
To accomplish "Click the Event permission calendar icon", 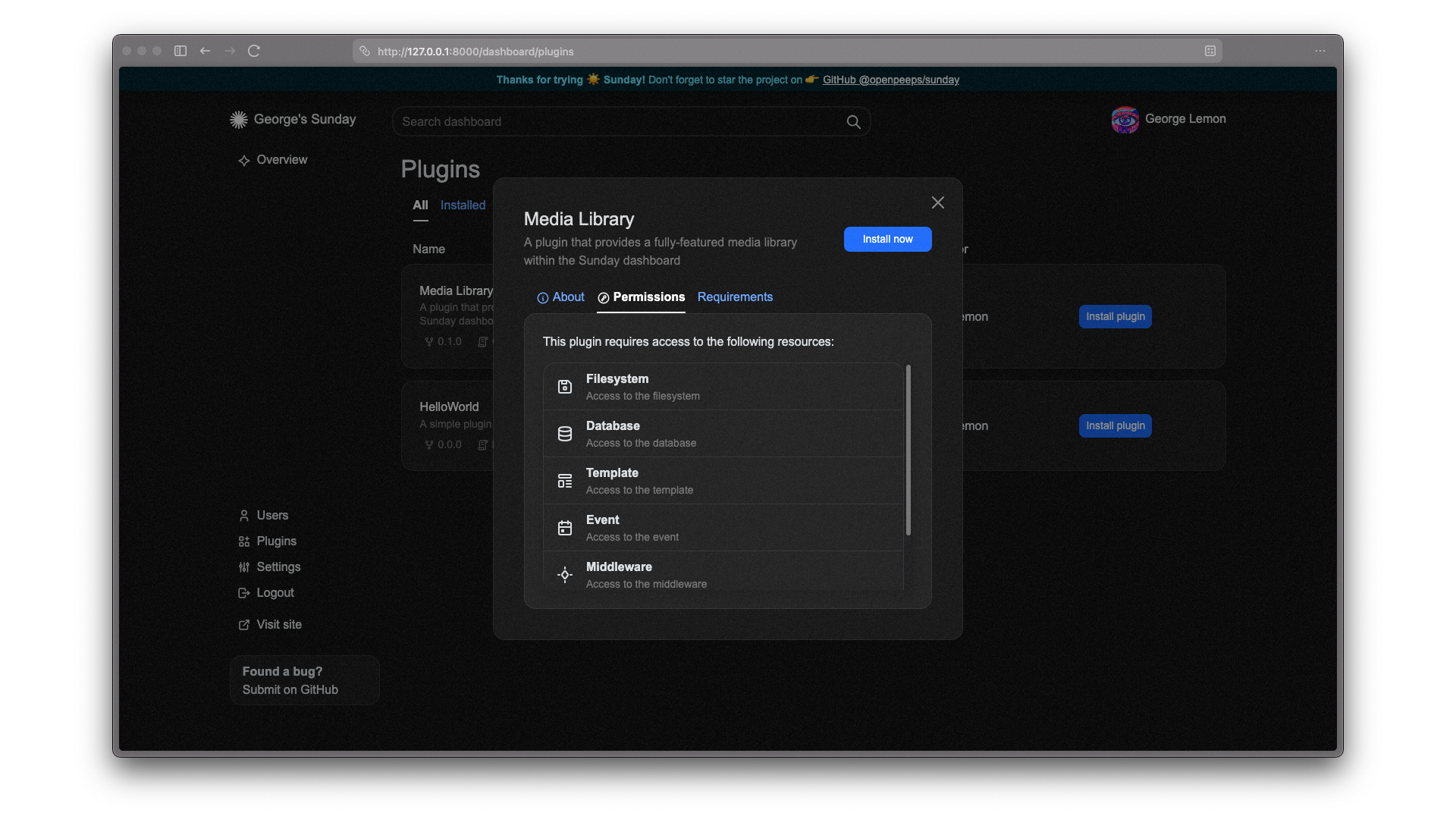I will click(x=565, y=528).
